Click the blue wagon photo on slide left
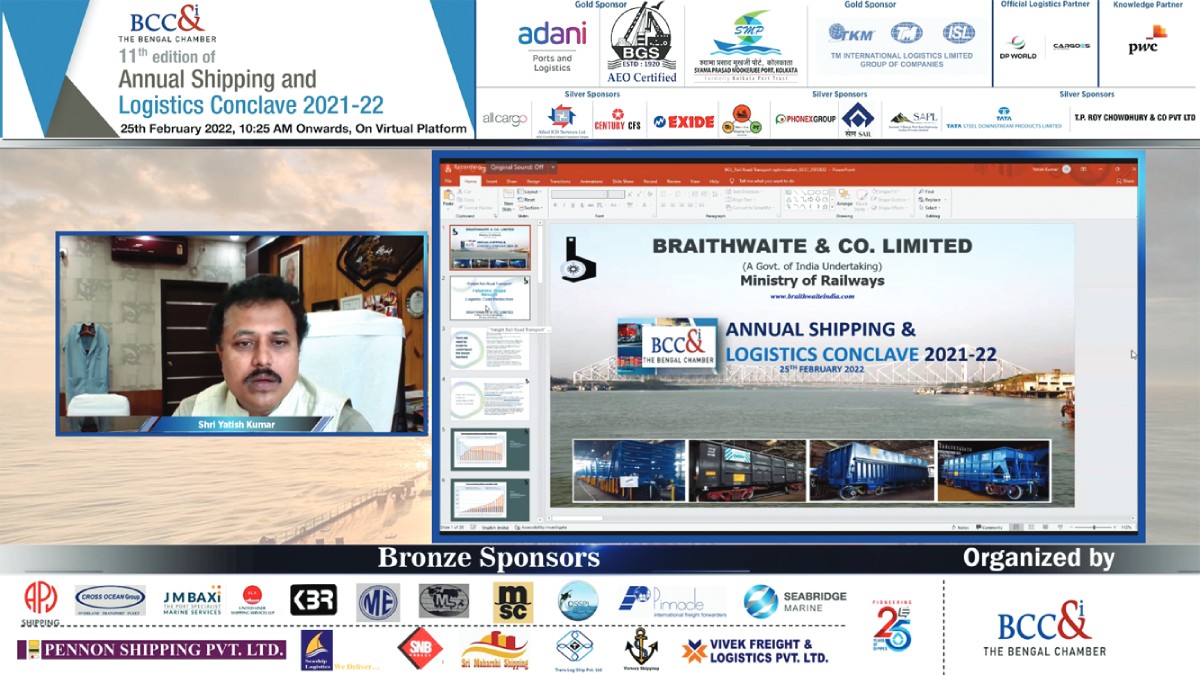Image resolution: width=1200 pixels, height=675 pixels. (629, 470)
